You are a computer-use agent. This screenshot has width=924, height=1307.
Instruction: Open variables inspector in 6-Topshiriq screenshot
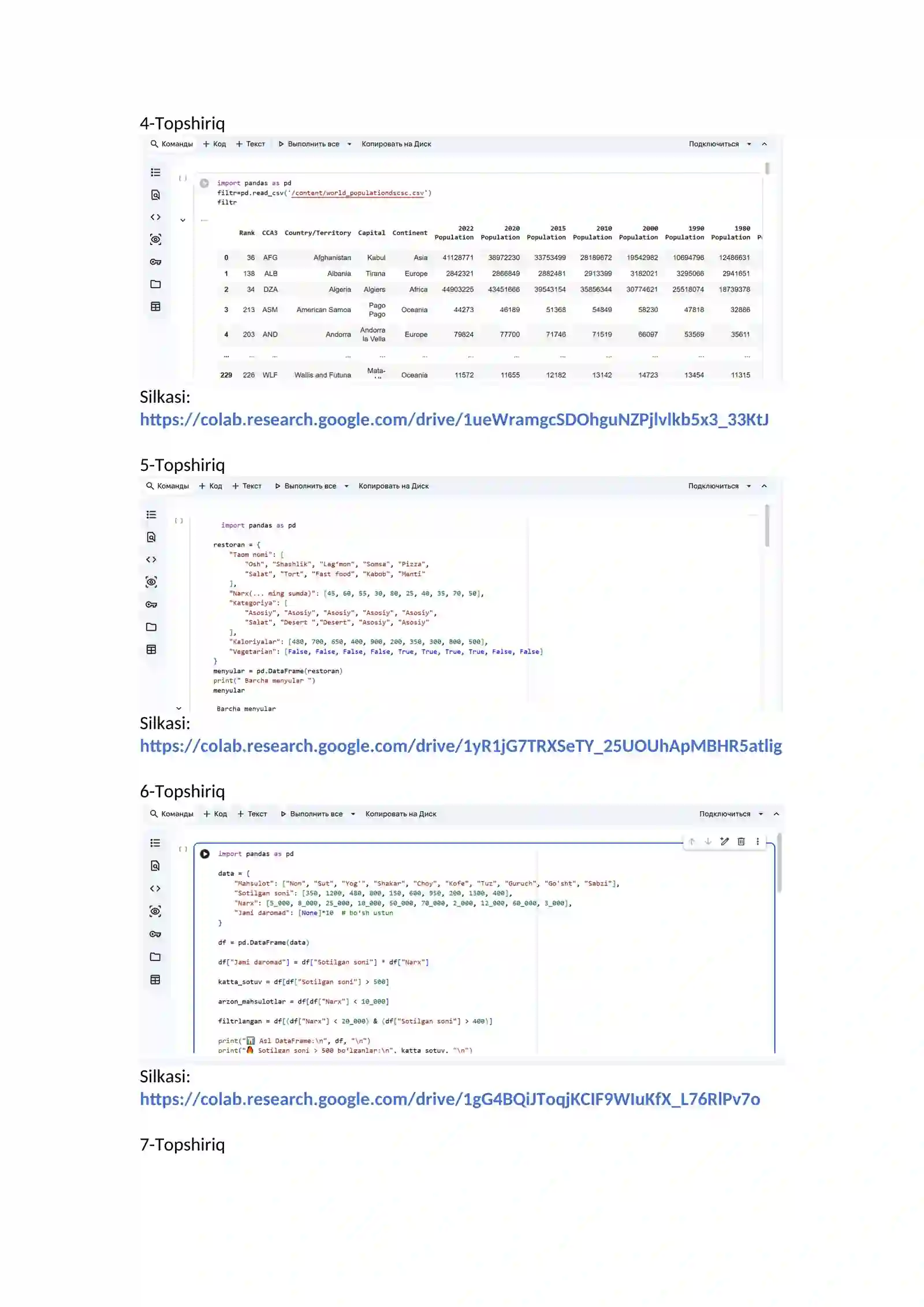click(155, 911)
